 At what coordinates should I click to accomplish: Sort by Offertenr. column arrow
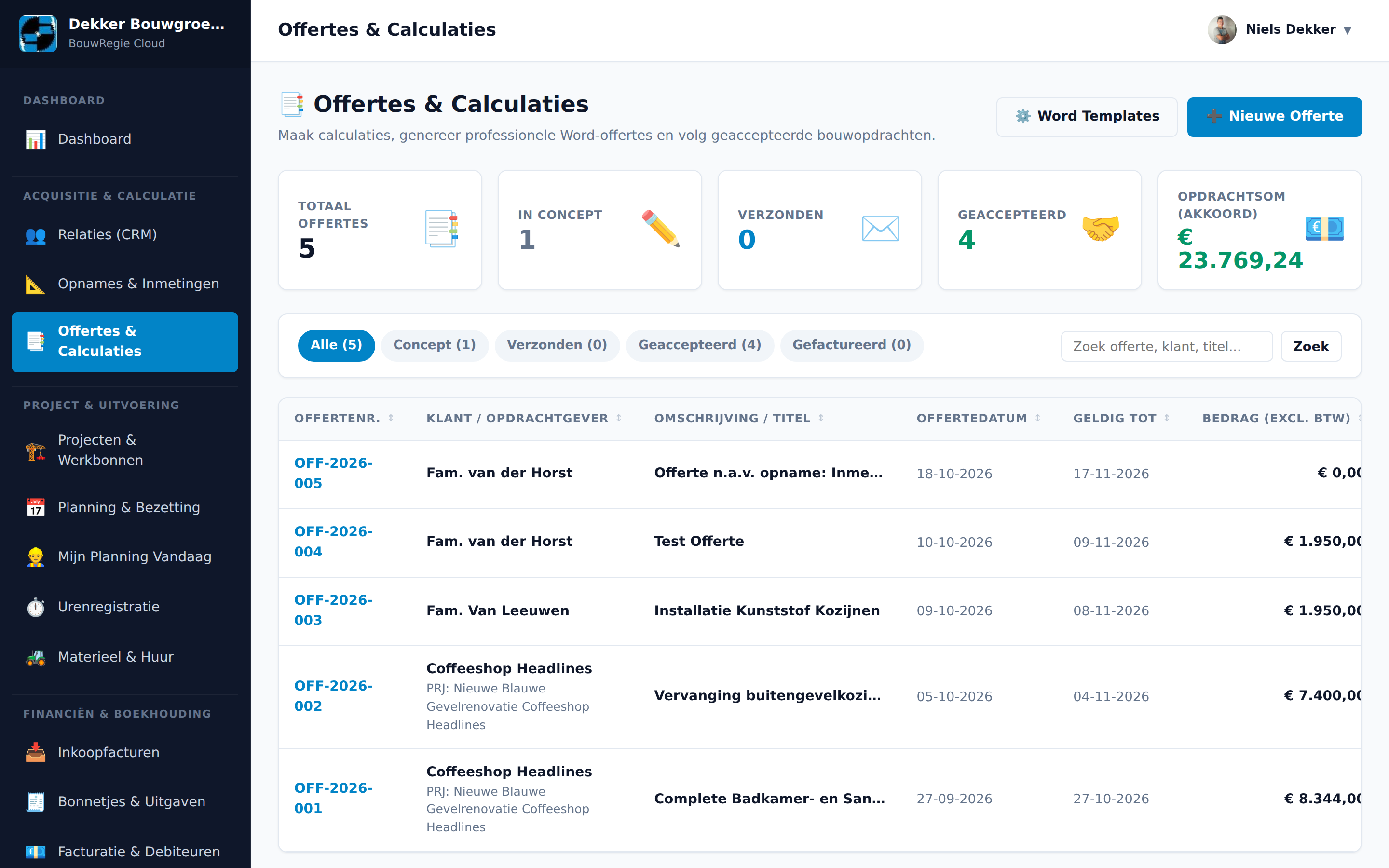coord(391,418)
